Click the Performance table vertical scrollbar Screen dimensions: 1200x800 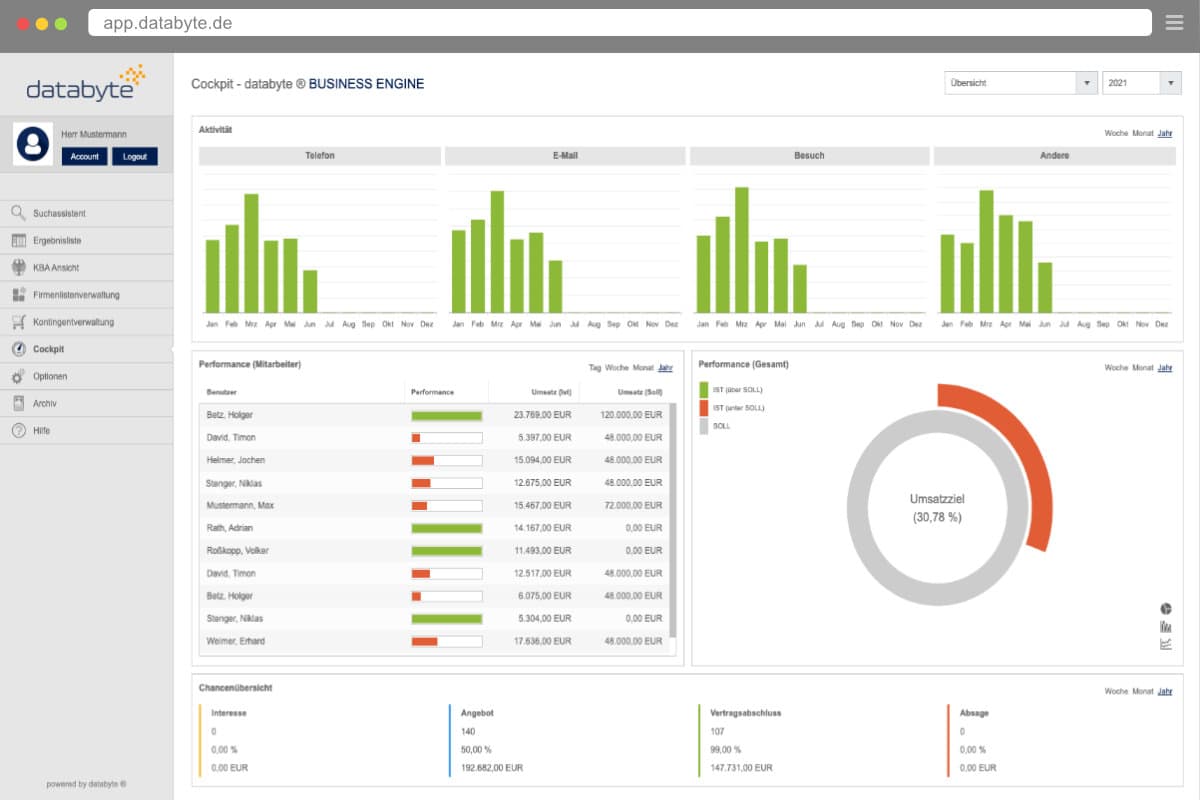coord(673,520)
